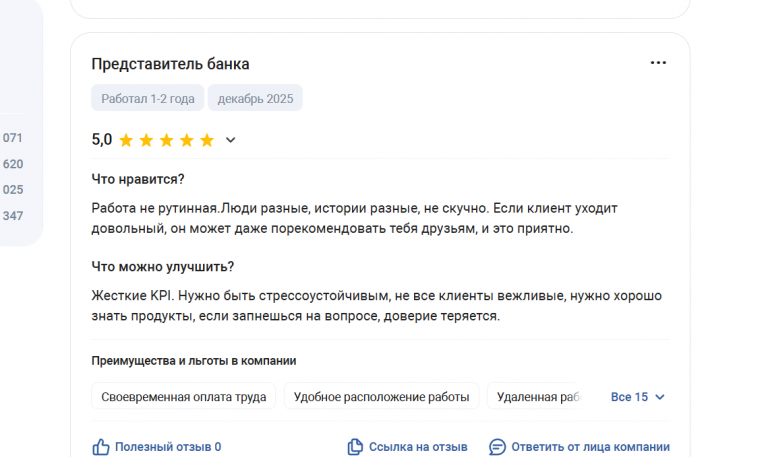The height and width of the screenshot is (457, 768).
Task: Click the декабрь 2025 date badge
Action: pos(255,97)
